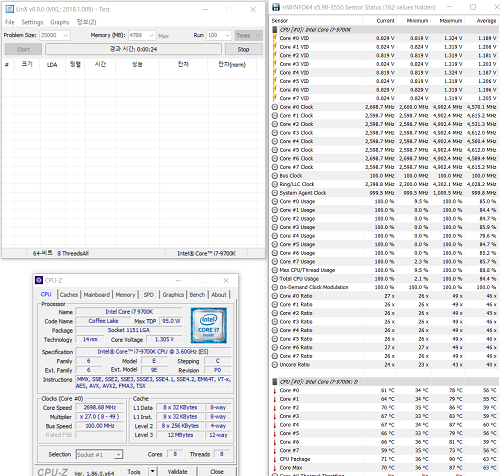The image size is (500, 476).
Task: Open the Graphs menu in LinX
Action: pyautogui.click(x=60, y=22)
